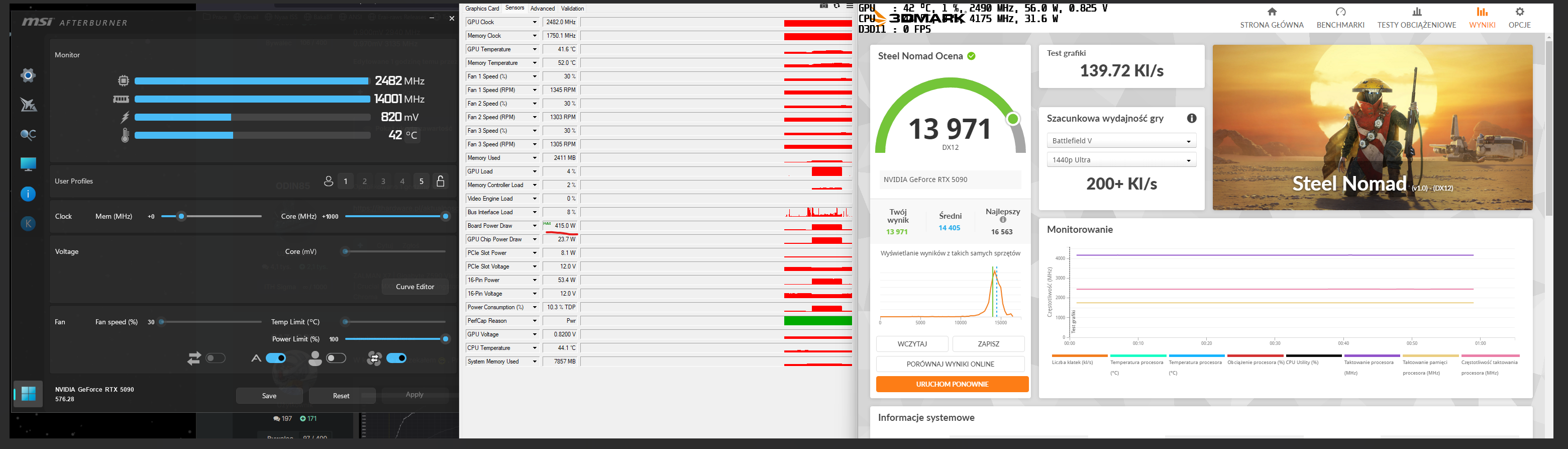Turn off the auto fan speed switch

tap(276, 358)
